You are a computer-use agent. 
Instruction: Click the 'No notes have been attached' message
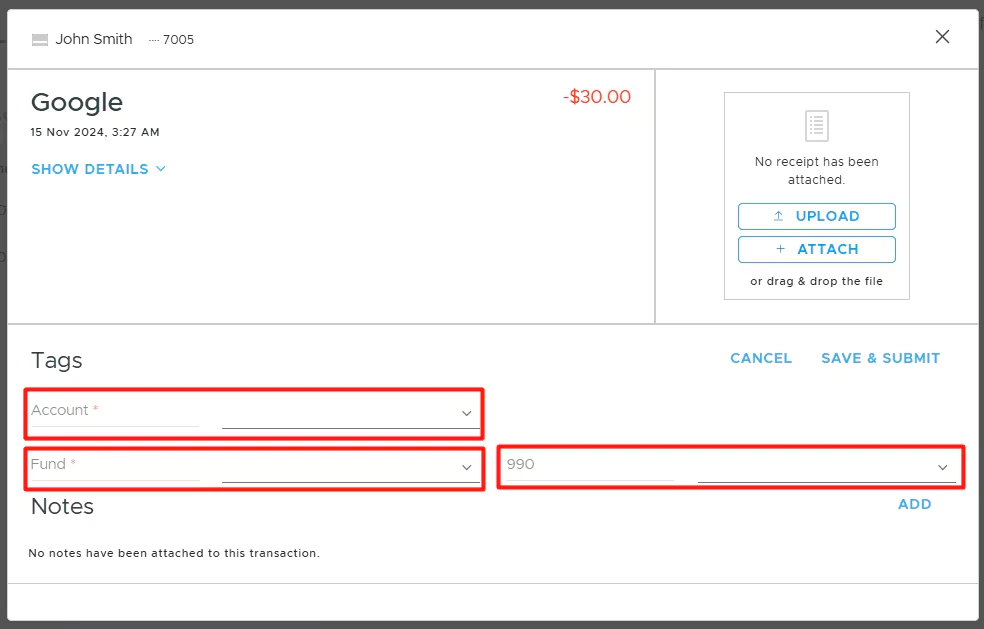[x=174, y=553]
